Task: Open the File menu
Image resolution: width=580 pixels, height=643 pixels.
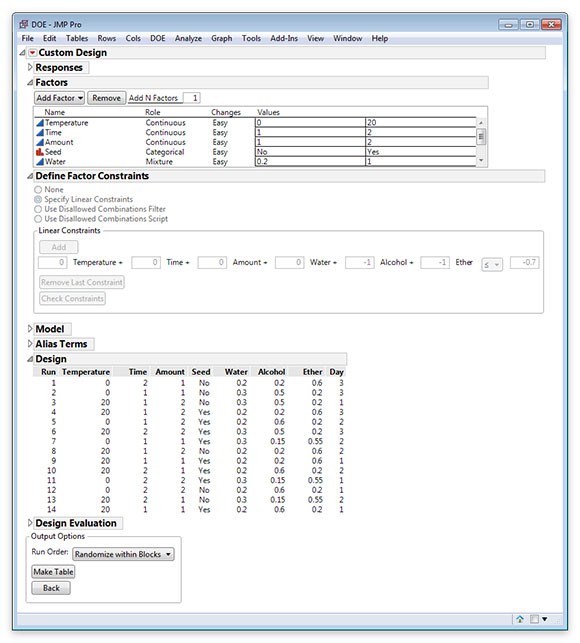Action: pyautogui.click(x=27, y=39)
